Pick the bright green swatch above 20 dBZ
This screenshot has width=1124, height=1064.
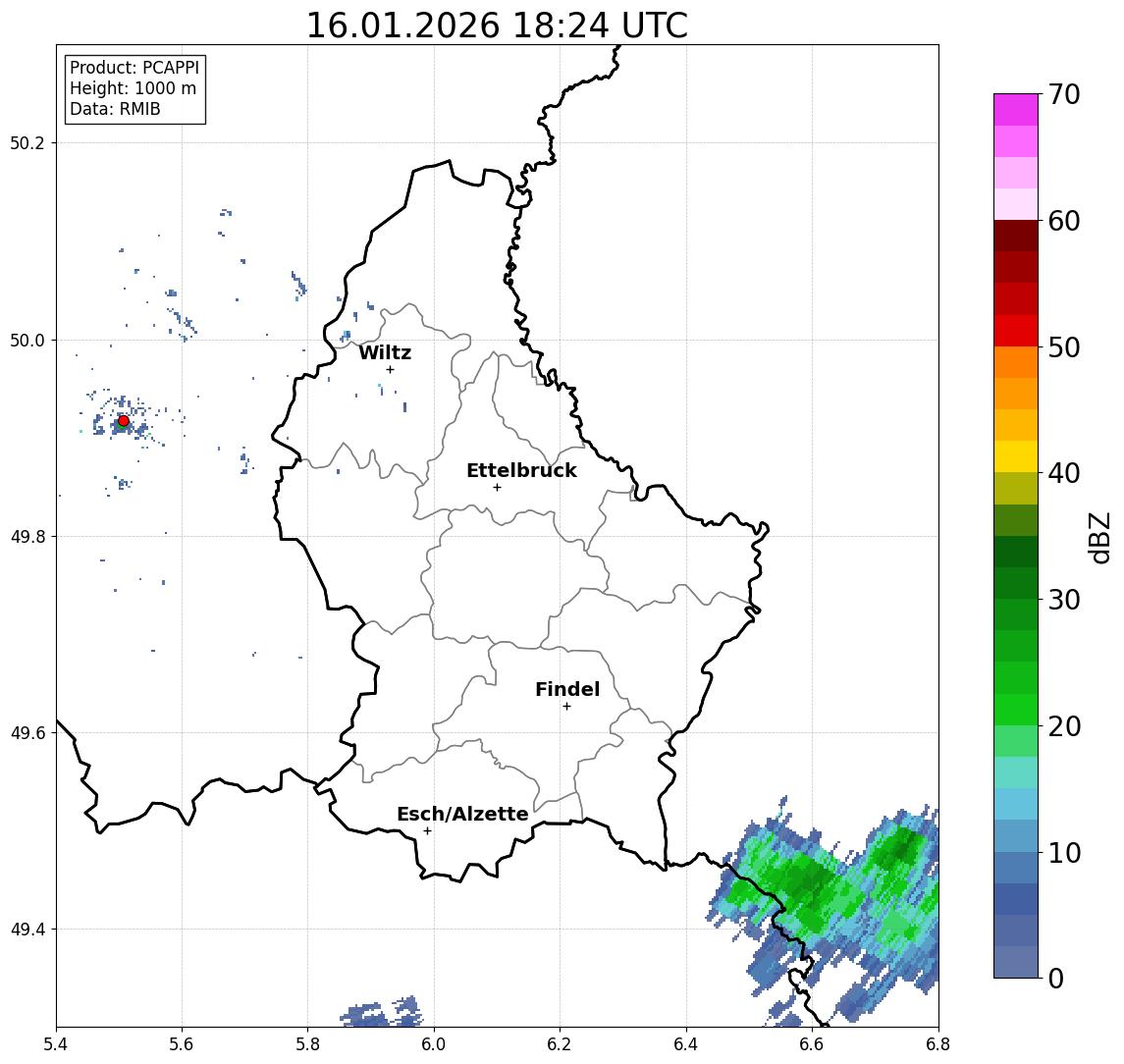coord(1016,709)
